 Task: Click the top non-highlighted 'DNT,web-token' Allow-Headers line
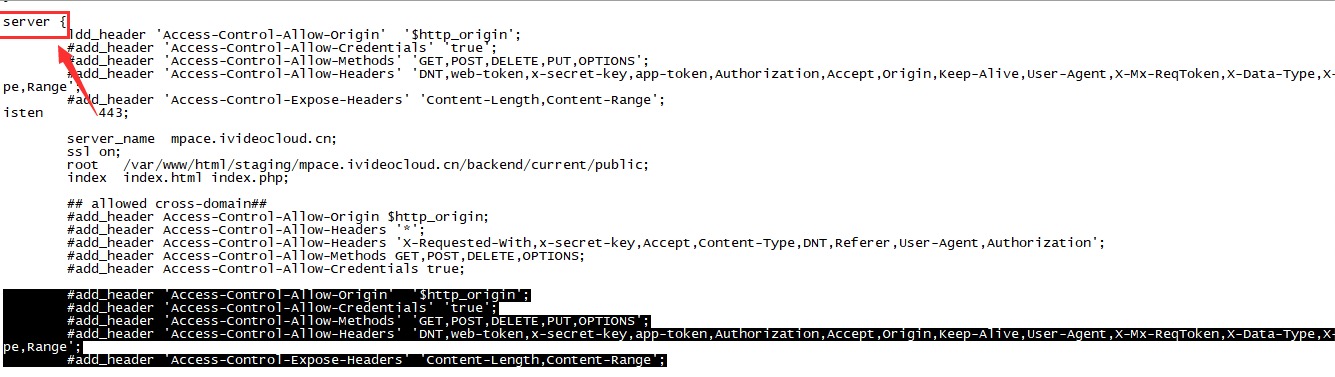700,73
